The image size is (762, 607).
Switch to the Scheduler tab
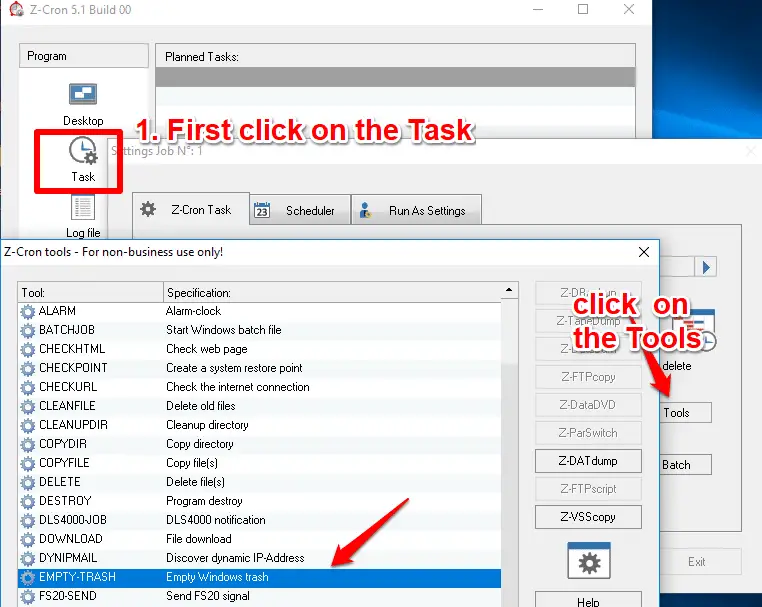pyautogui.click(x=300, y=210)
